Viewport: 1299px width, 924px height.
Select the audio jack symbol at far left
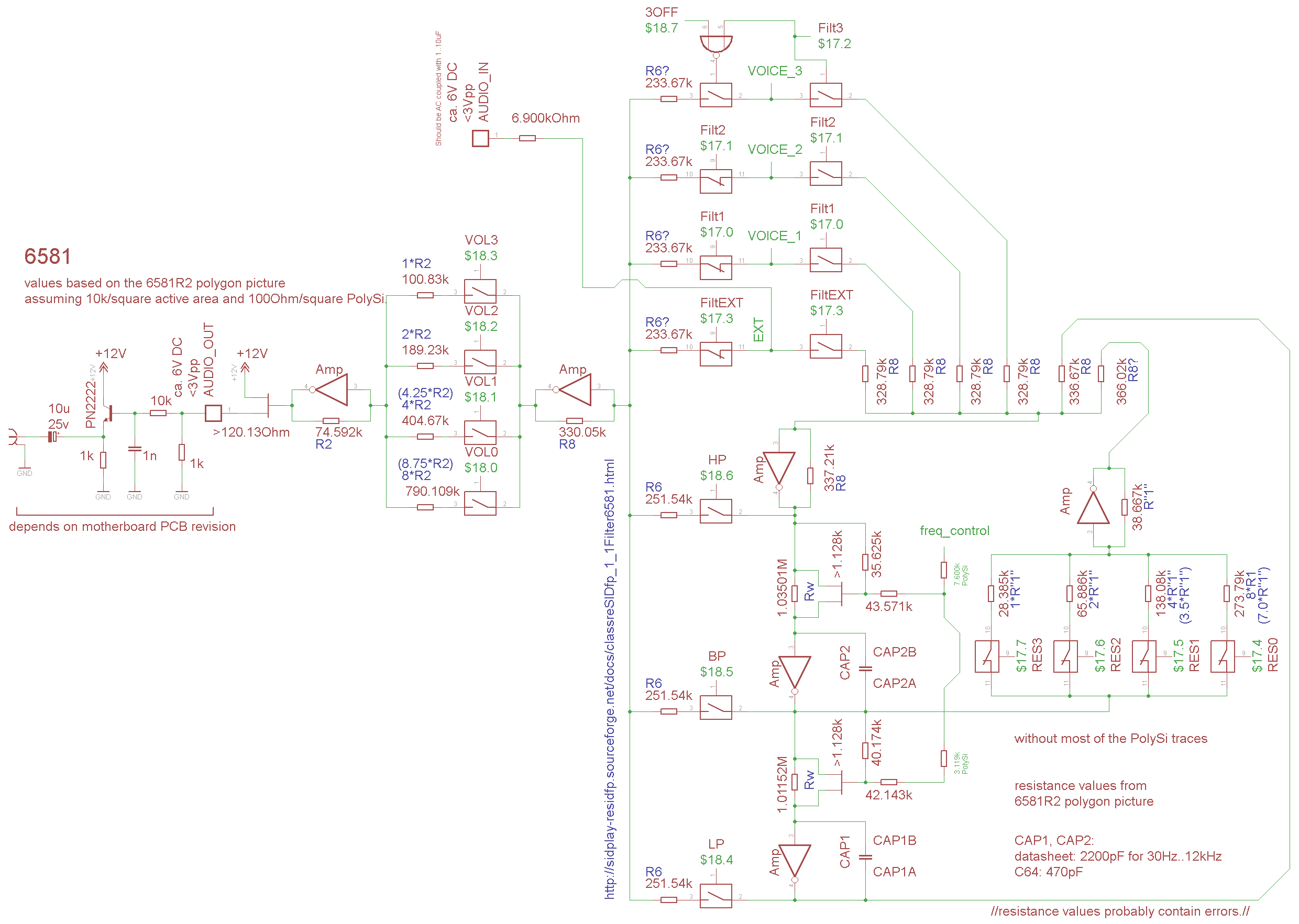coord(14,438)
